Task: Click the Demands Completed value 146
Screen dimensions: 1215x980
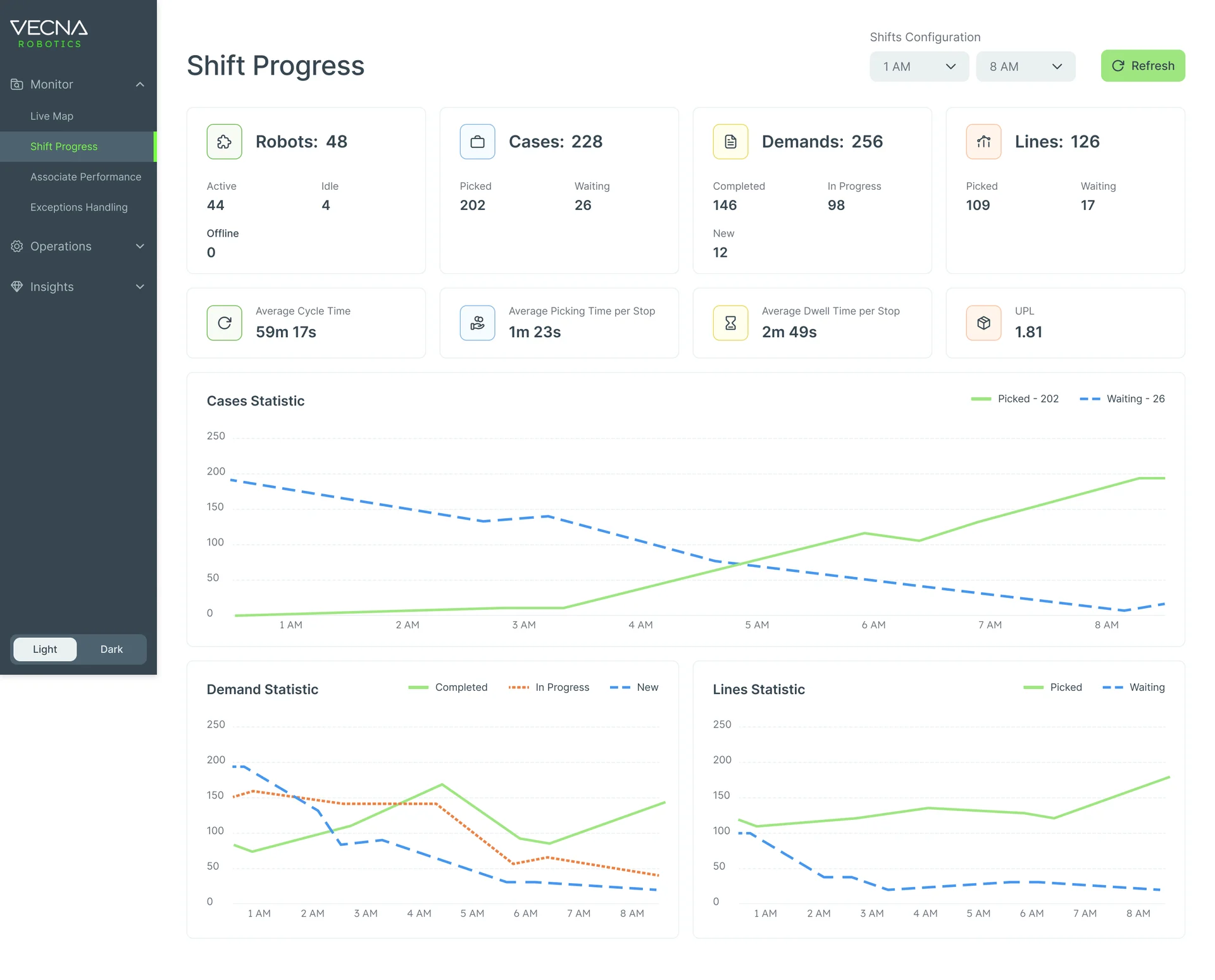Action: pos(725,205)
